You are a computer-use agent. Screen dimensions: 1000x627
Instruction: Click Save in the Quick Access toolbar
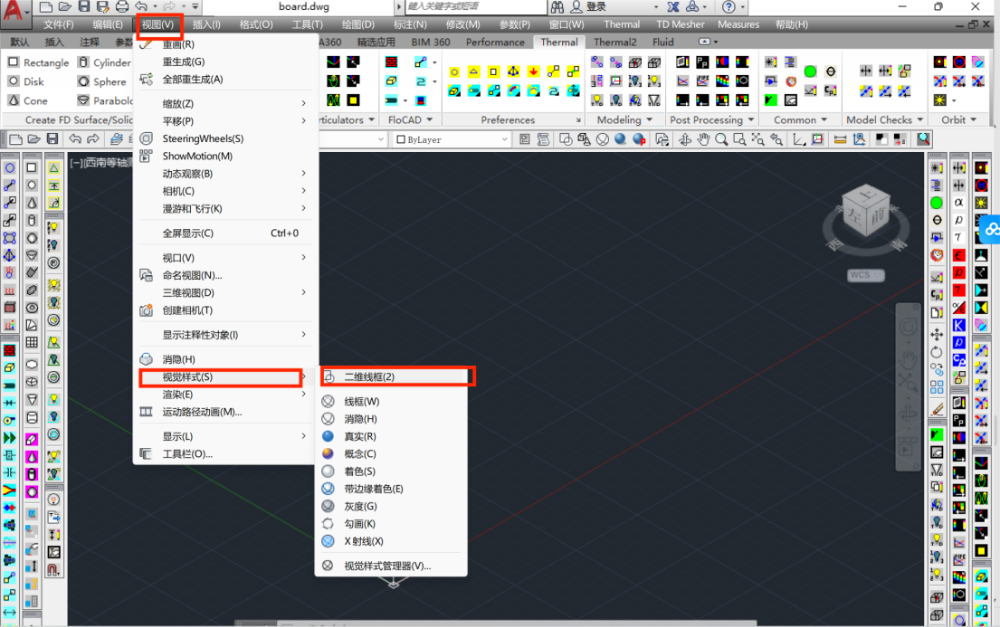pyautogui.click(x=84, y=7)
